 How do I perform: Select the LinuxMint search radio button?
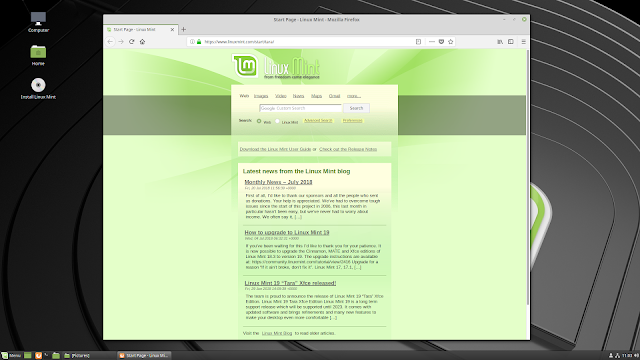pyautogui.click(x=277, y=121)
